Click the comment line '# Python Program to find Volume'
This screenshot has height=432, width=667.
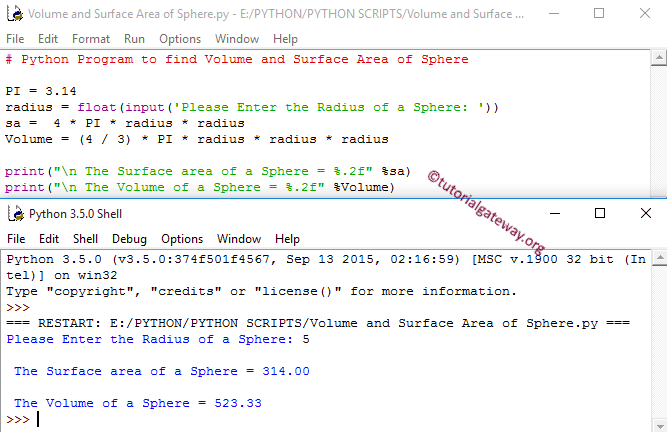[x=237, y=59]
